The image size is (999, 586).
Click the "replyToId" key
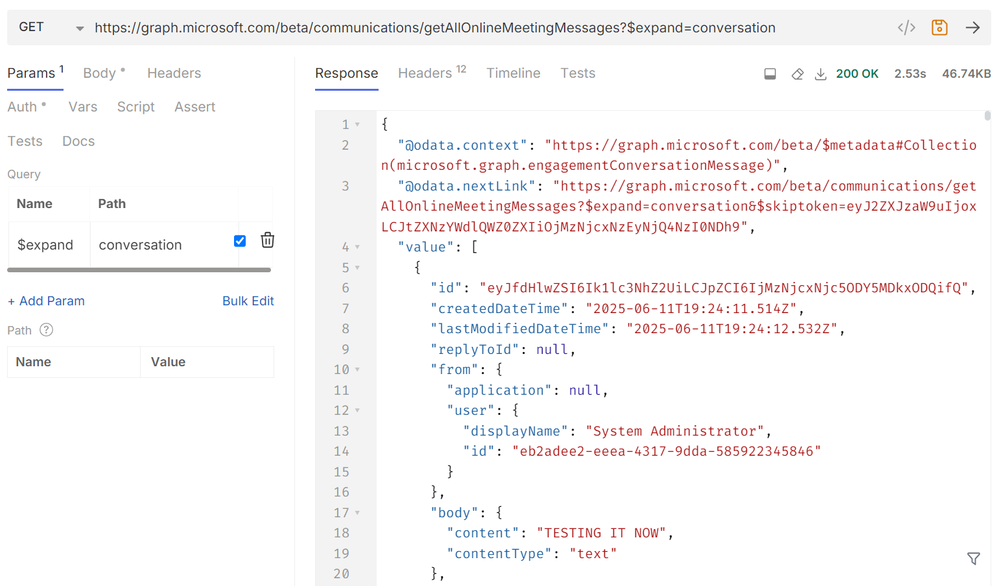475,350
